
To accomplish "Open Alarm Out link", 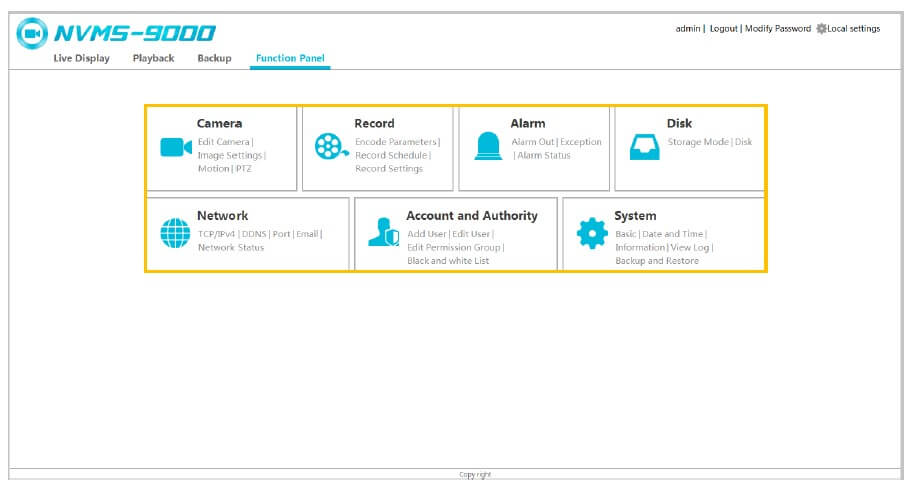I will [533, 142].
